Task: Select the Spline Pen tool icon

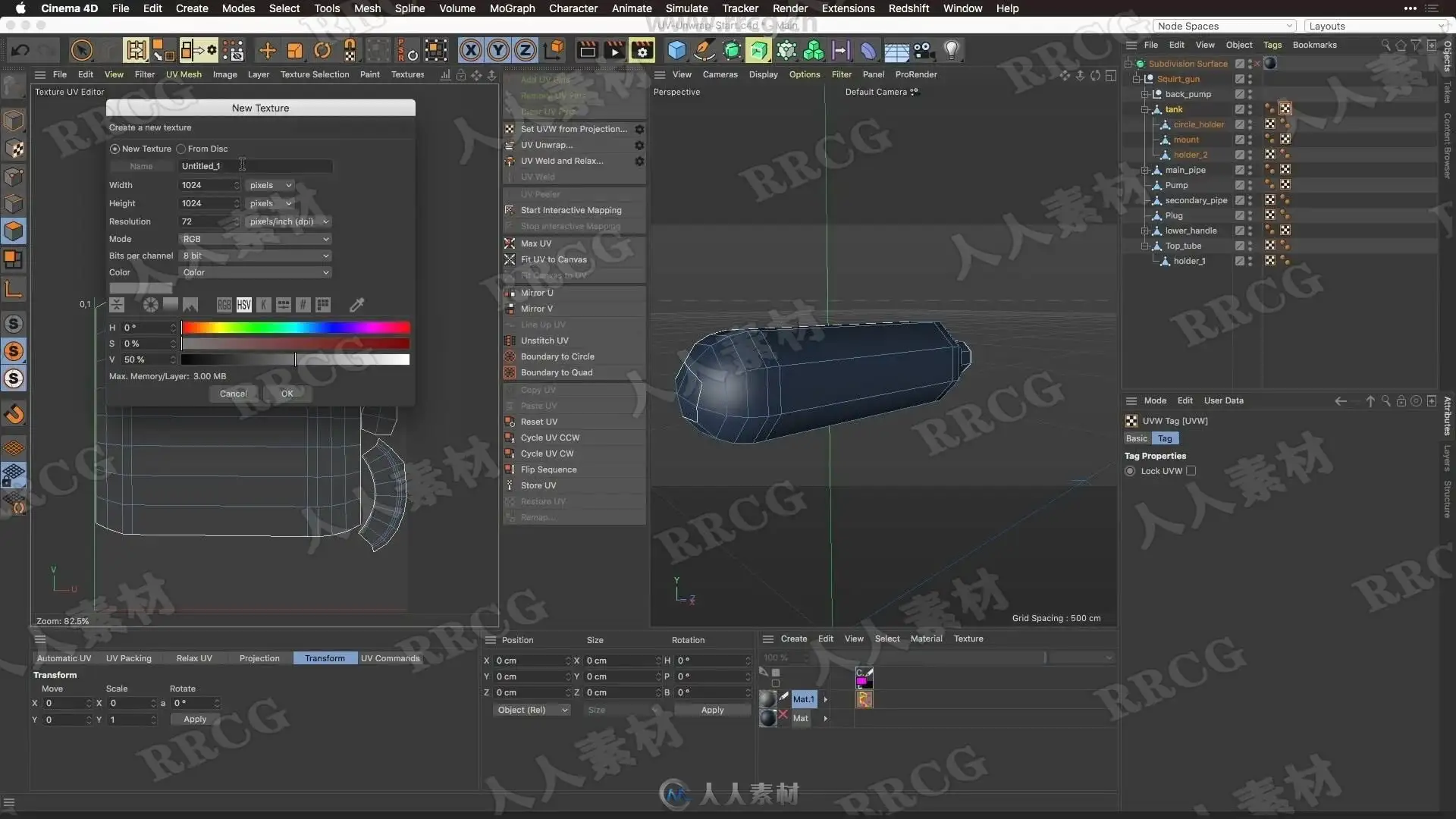Action: [x=704, y=51]
